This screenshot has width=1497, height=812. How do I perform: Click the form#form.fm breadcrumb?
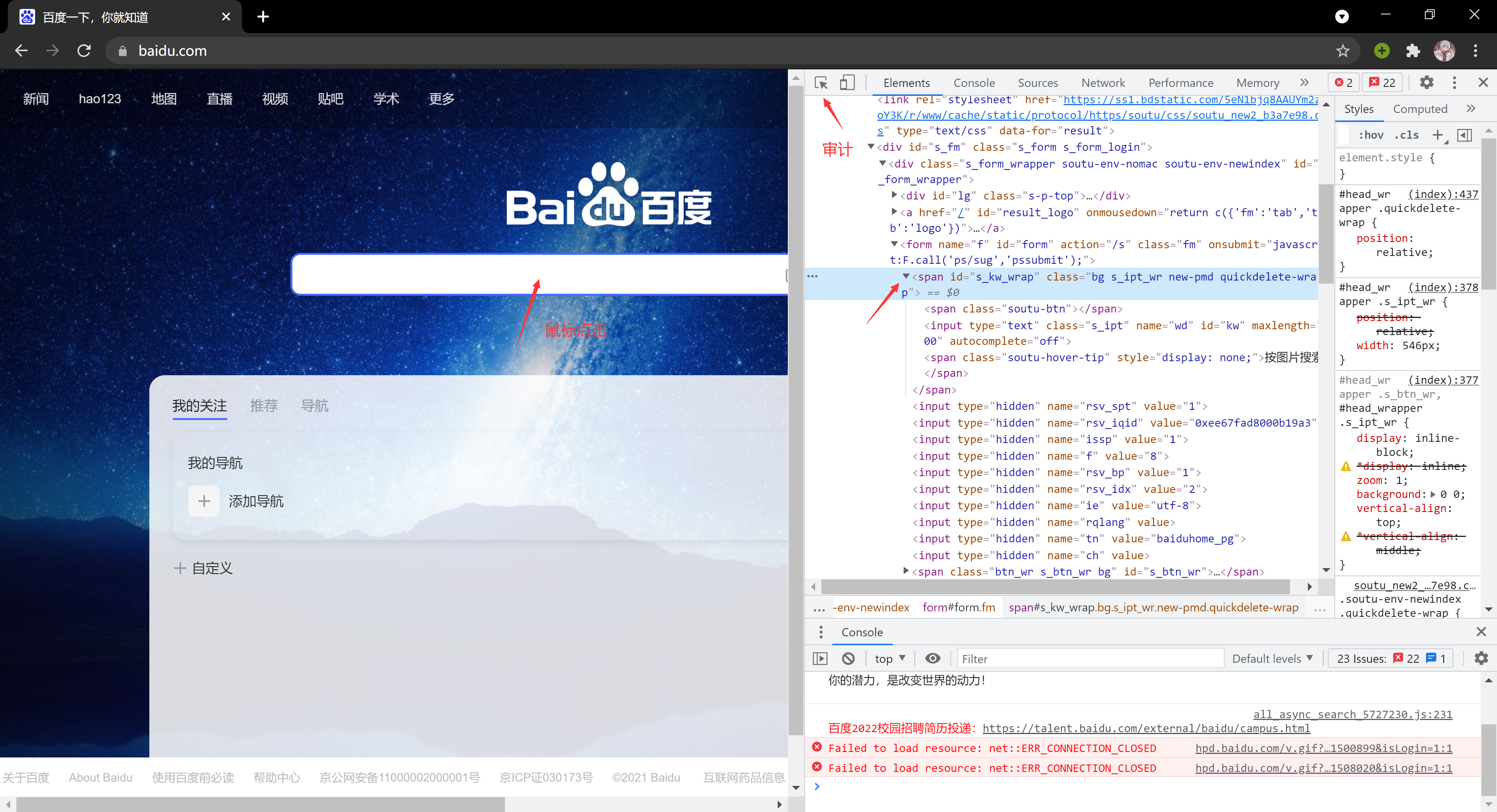tap(958, 607)
